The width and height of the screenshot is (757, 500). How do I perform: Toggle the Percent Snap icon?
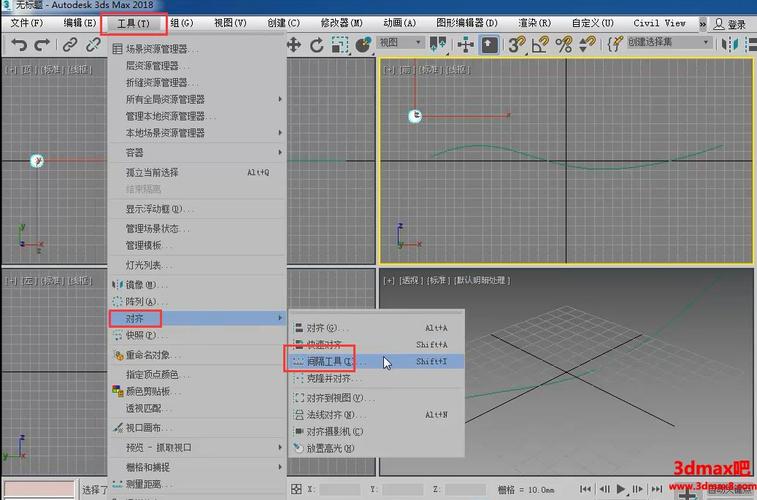click(x=563, y=45)
